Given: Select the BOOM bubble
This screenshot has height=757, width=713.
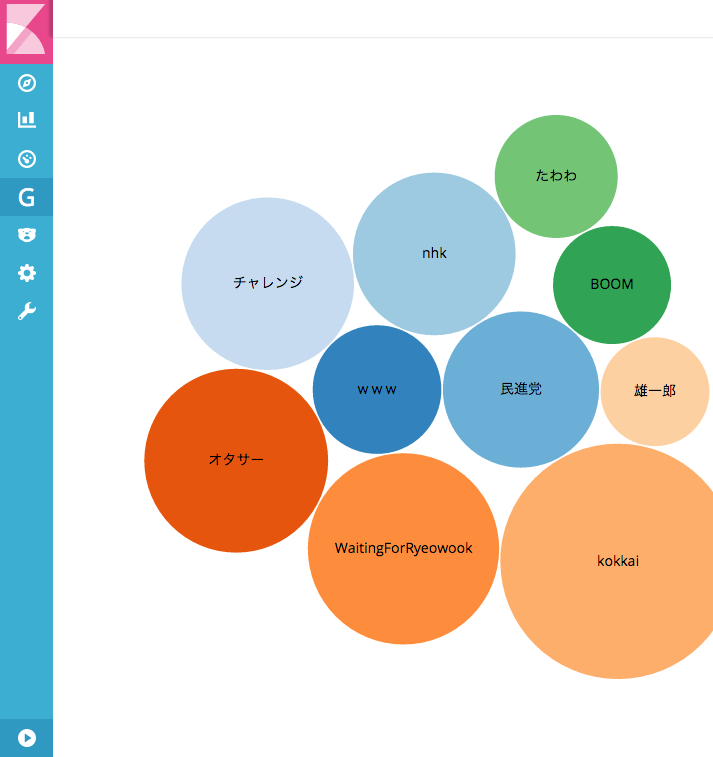Looking at the screenshot, I should coord(612,285).
